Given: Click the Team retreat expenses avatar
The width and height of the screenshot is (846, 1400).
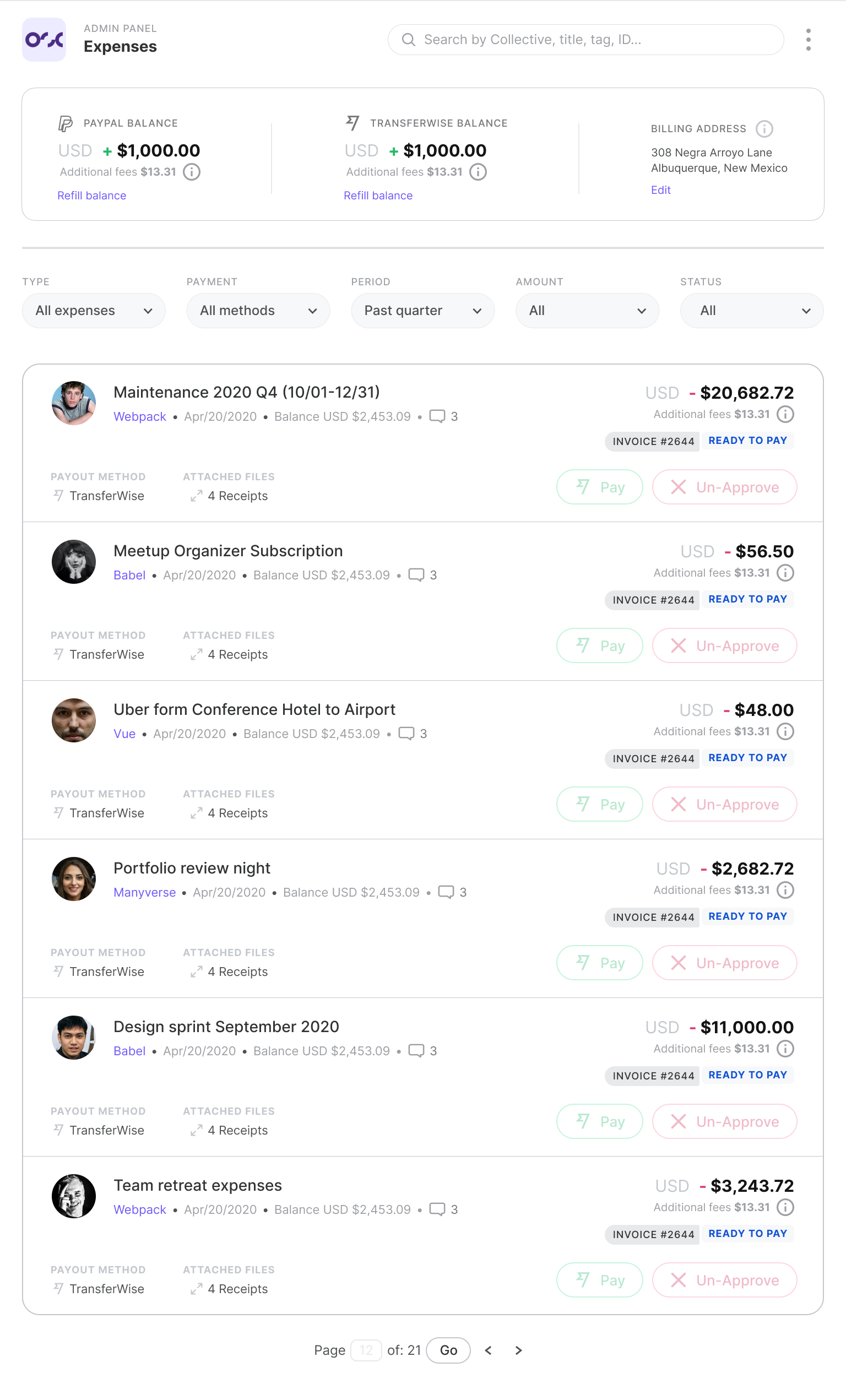Looking at the screenshot, I should click(x=74, y=1196).
